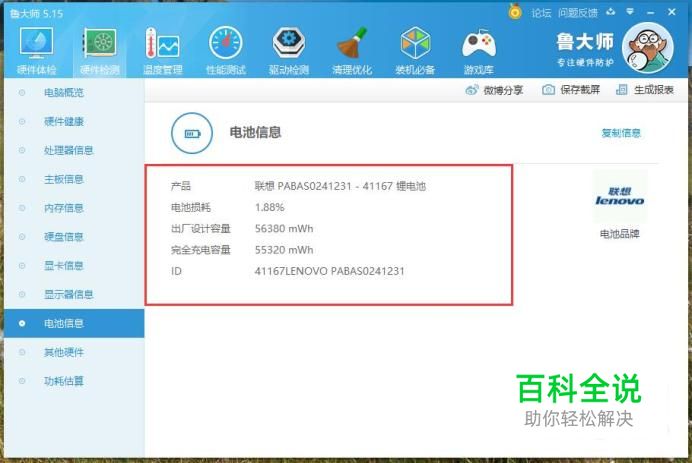Close the 鲁大师 window
The width and height of the screenshot is (692, 463).
pos(672,12)
